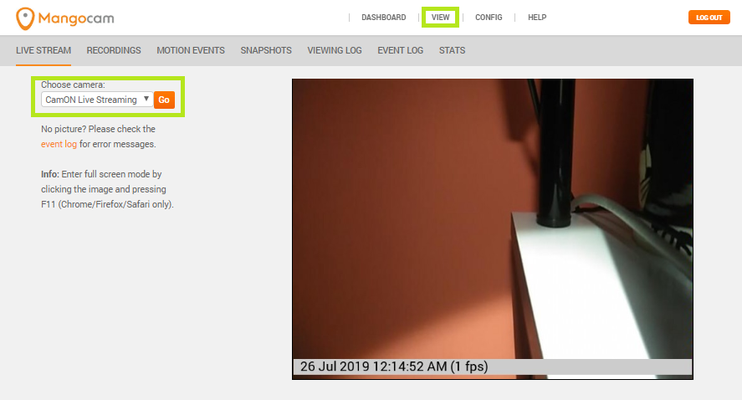
Task: Click the orange Go button
Action: click(164, 100)
